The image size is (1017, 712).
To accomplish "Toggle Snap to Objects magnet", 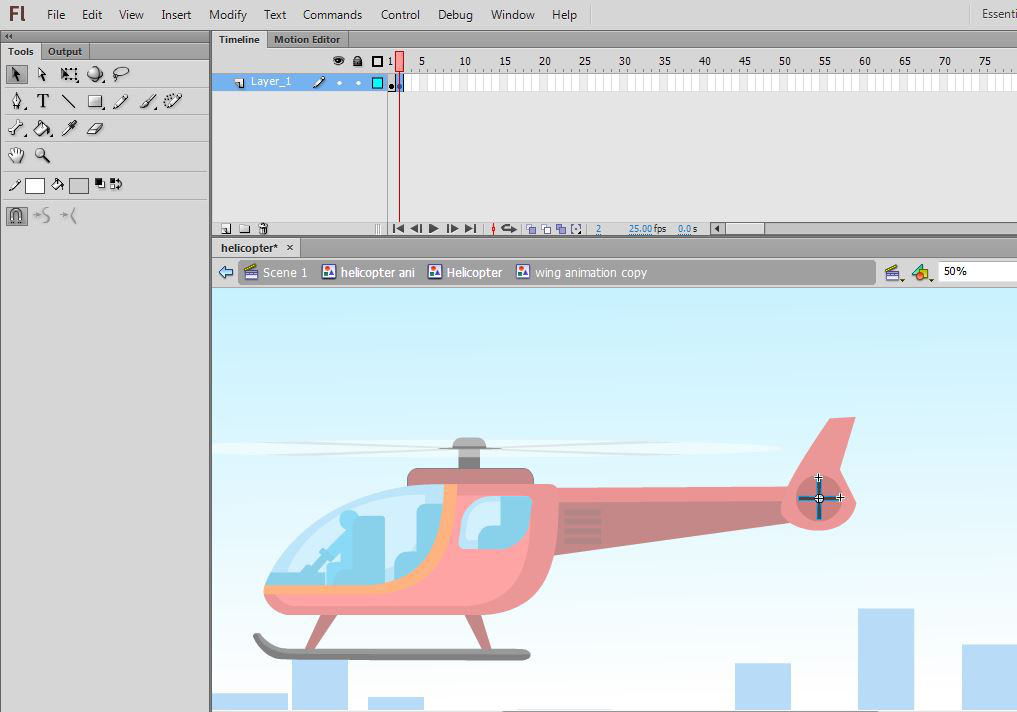I will coord(17,215).
